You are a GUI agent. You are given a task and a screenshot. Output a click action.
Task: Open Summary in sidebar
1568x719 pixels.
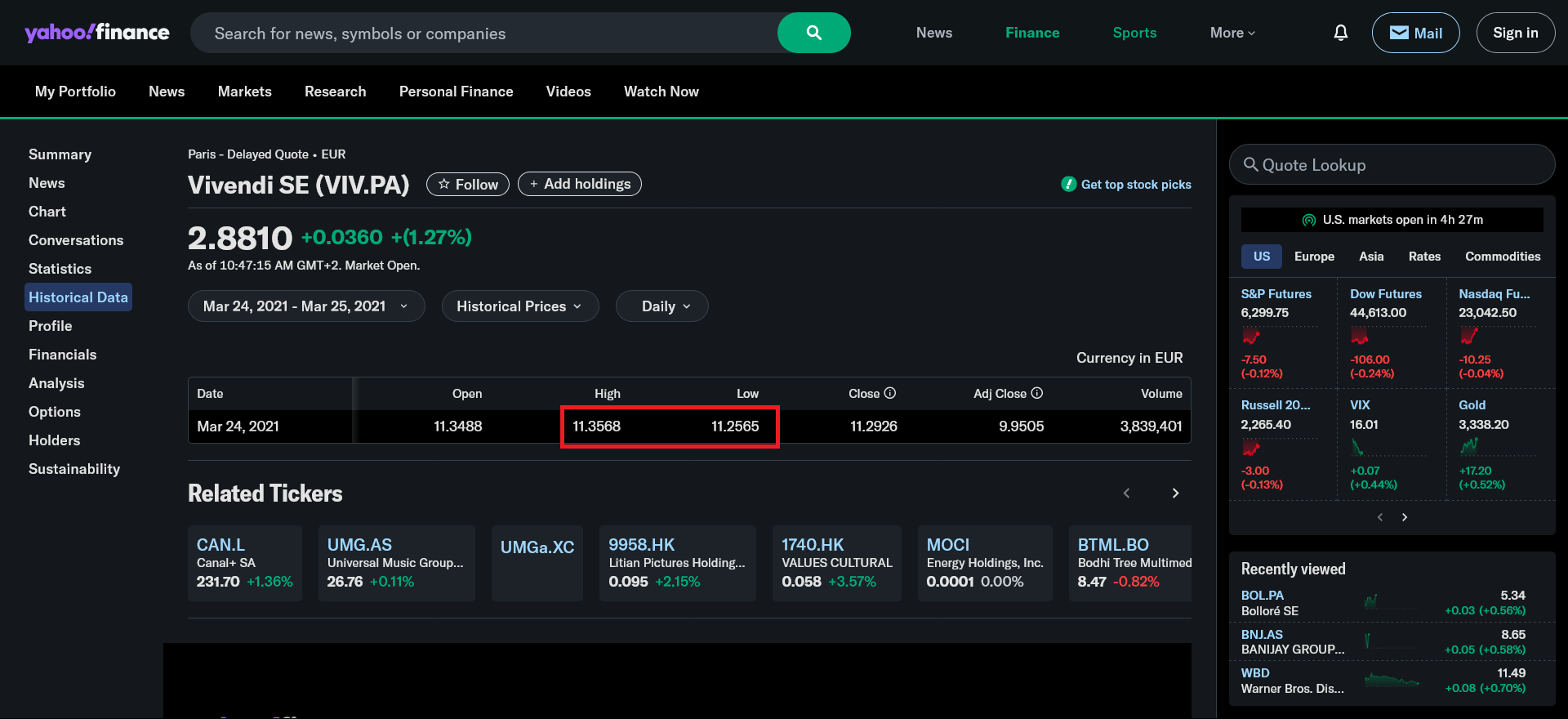(60, 154)
